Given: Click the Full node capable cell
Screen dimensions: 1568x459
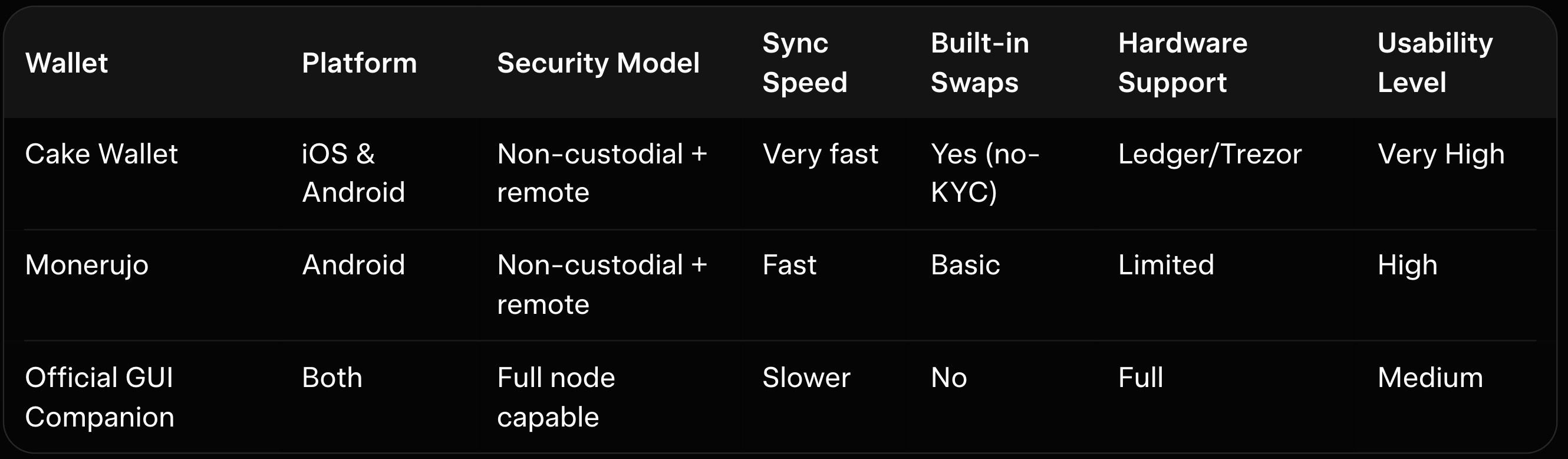Looking at the screenshot, I should tap(556, 397).
